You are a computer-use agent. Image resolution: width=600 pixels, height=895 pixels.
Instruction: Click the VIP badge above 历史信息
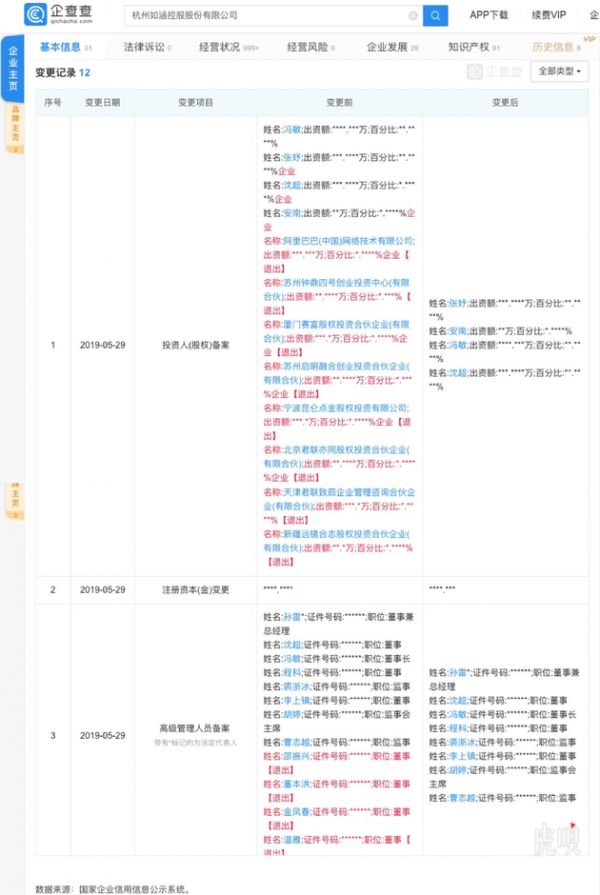589,38
